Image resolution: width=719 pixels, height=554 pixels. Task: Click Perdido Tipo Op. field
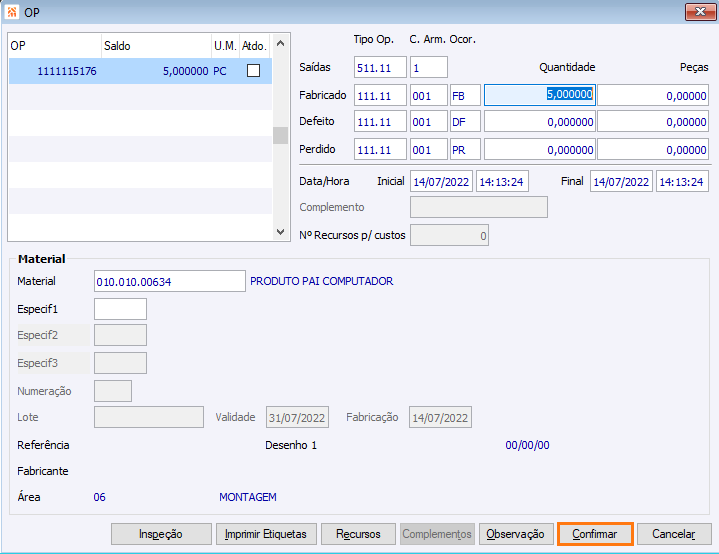[x=380, y=150]
